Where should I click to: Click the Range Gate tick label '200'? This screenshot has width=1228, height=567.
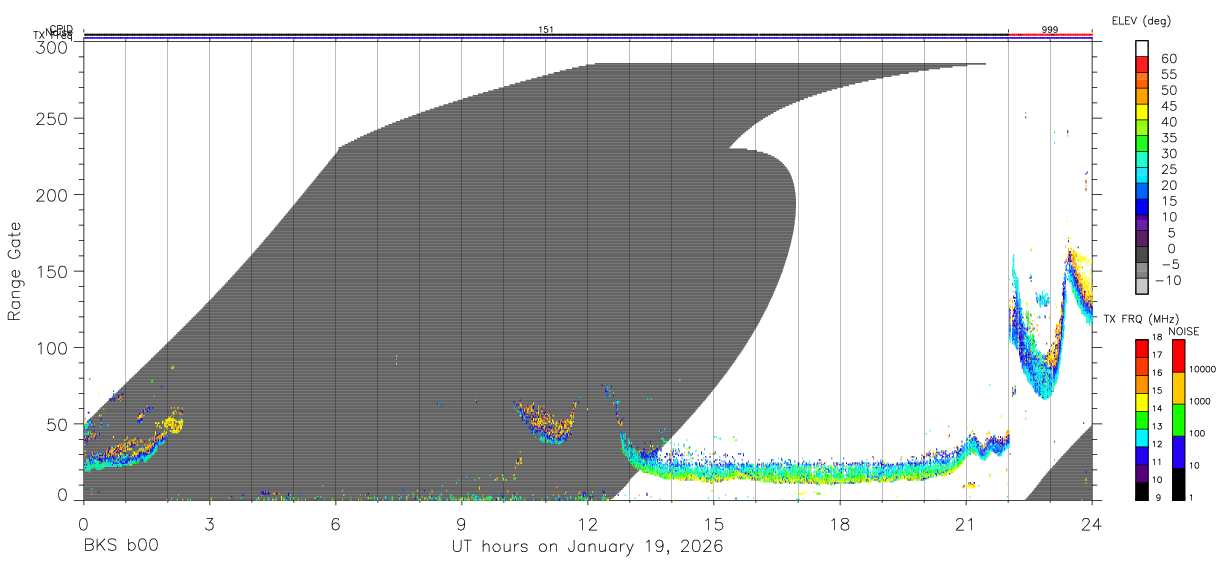(x=52, y=194)
